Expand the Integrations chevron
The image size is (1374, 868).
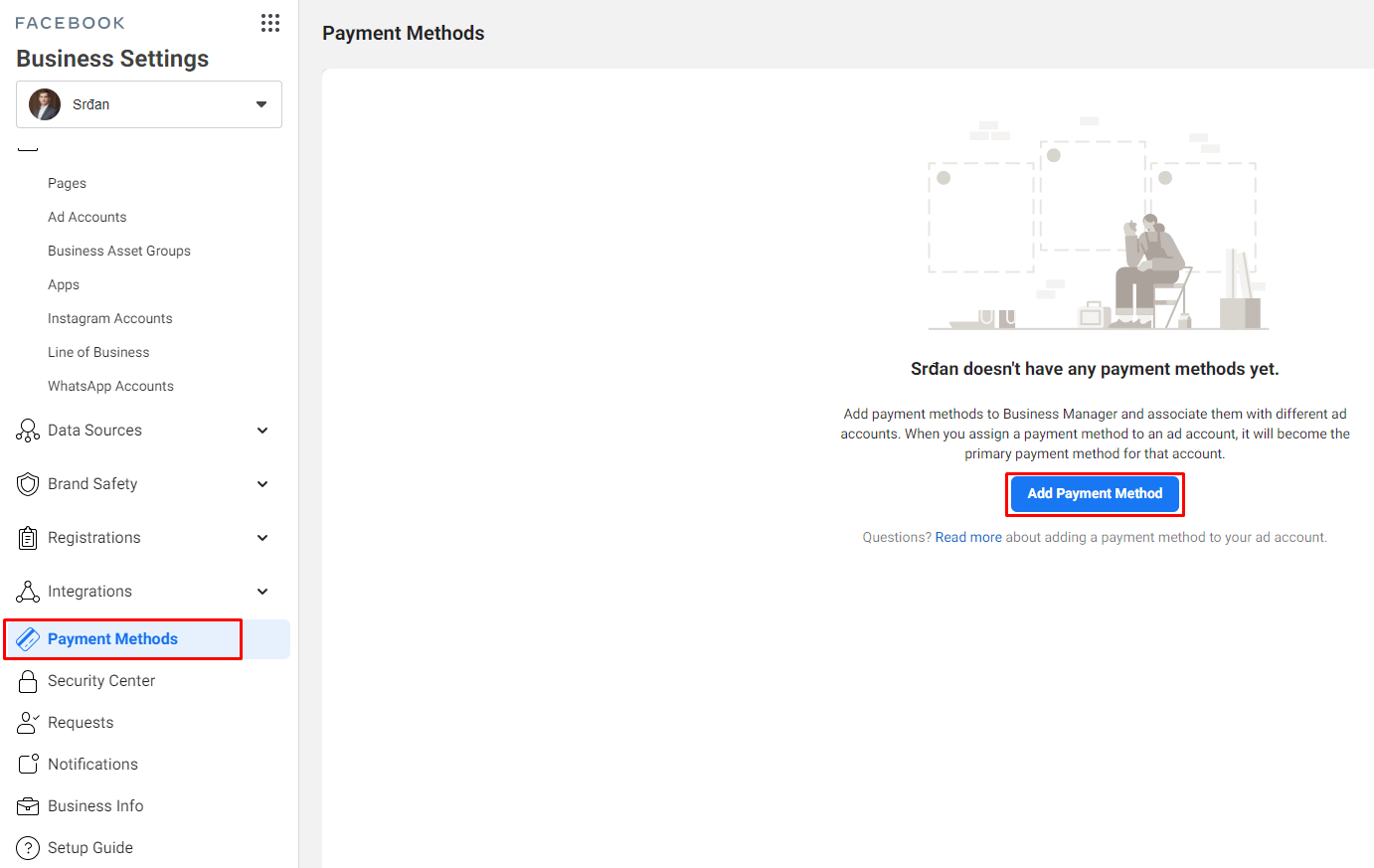pos(262,592)
